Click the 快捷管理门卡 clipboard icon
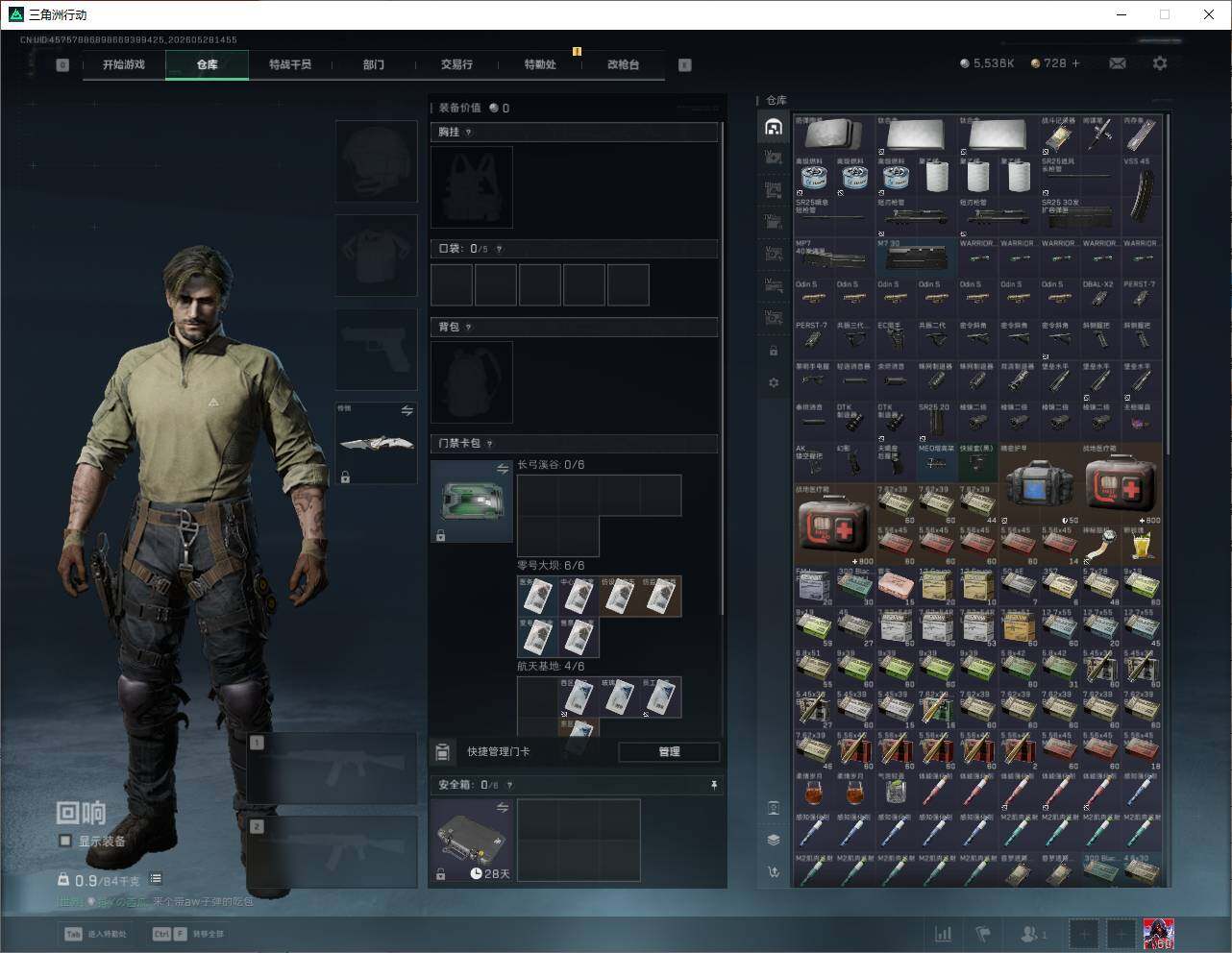The width and height of the screenshot is (1232, 953). click(x=443, y=751)
